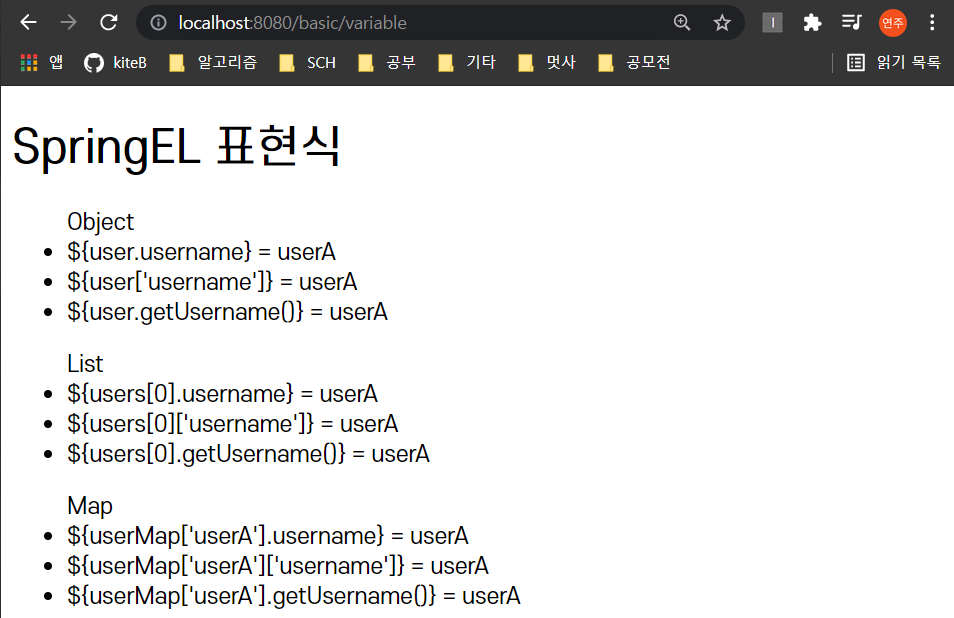Click the ${users[0].getUsername()} = userA line
Viewport: 954px width, 618px height.
pos(248,454)
